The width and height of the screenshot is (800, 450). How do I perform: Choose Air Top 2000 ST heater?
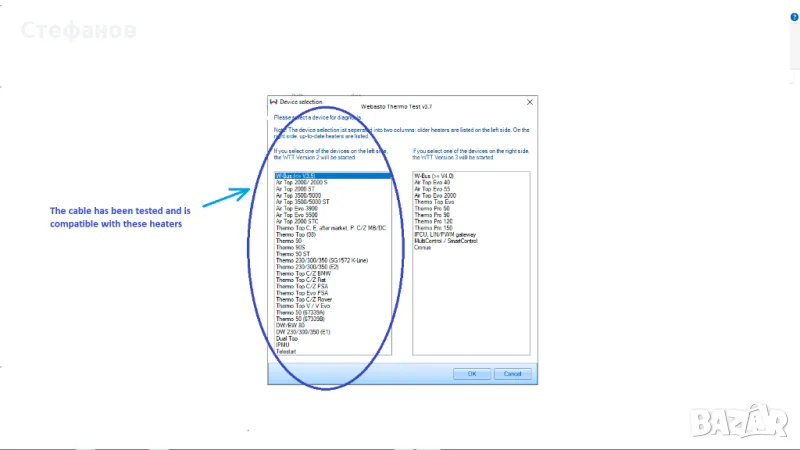[295, 189]
